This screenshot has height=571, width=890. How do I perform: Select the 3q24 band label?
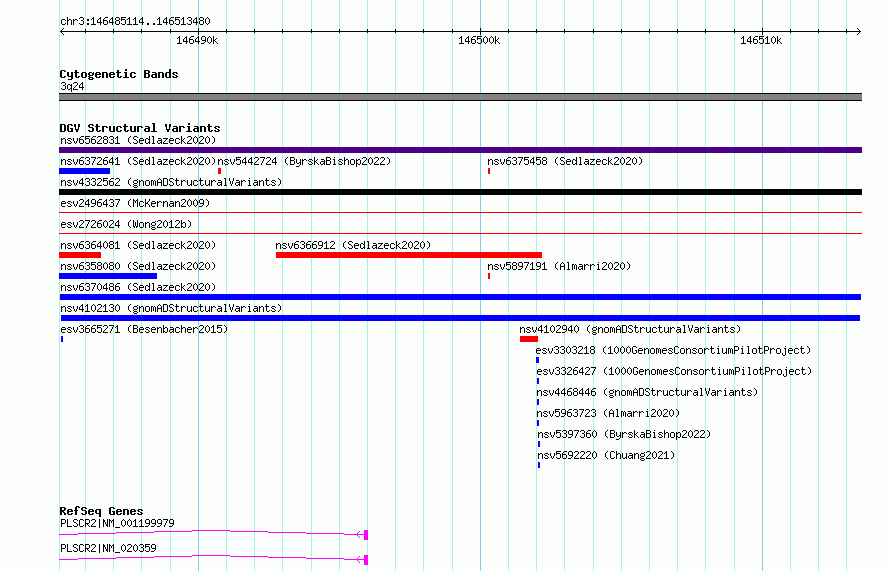pyautogui.click(x=72, y=86)
